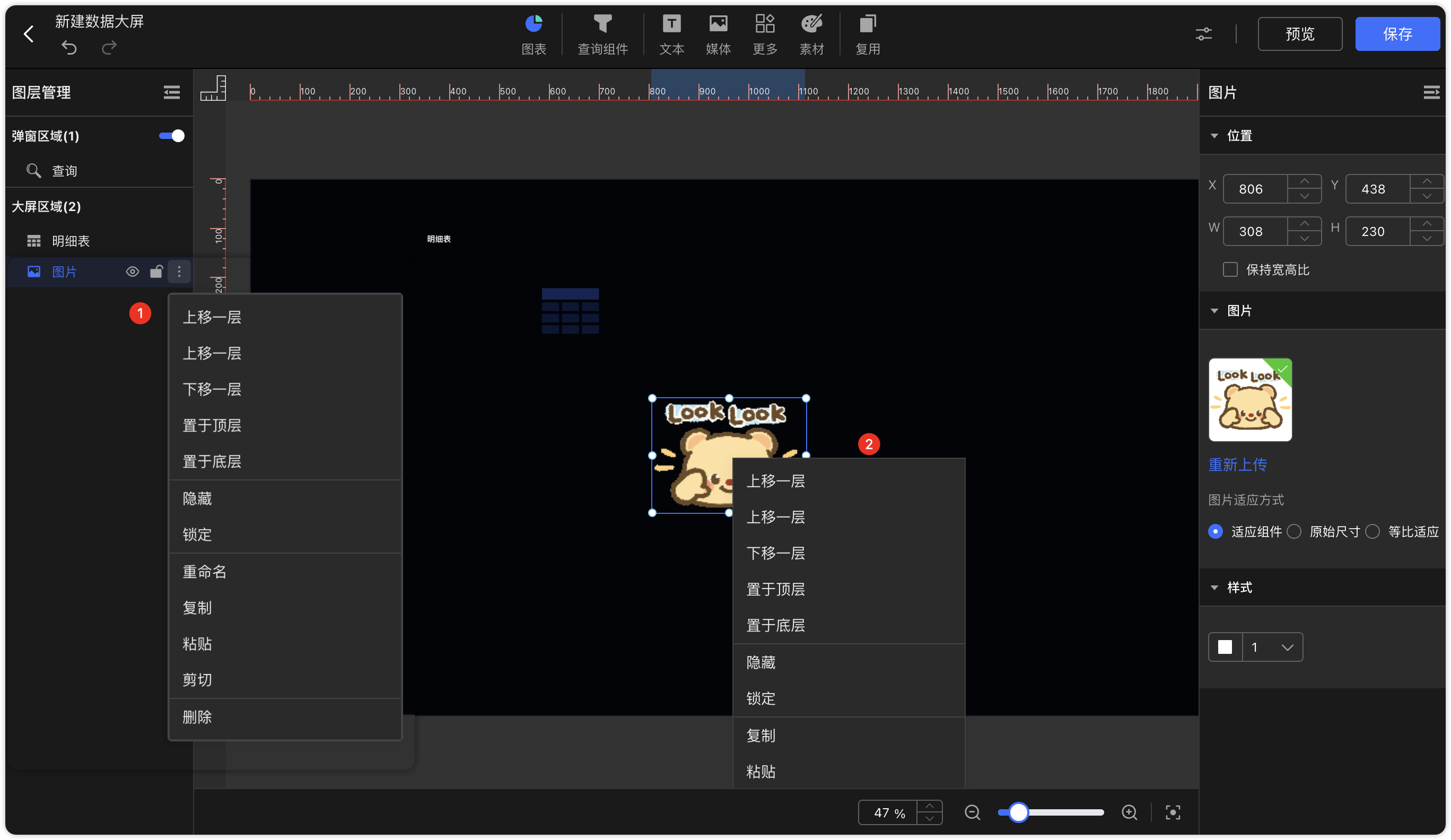This screenshot has height=840, width=1451.
Task: Open the screen settings sliders icon
Action: pos(1203,34)
